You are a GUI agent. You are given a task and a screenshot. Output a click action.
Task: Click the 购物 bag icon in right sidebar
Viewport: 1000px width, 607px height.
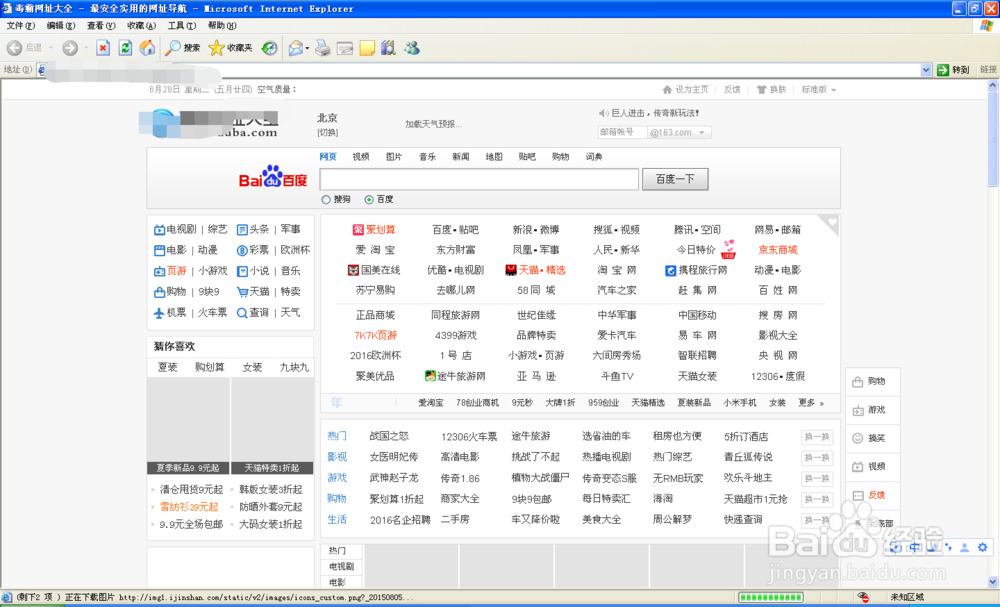(x=858, y=381)
